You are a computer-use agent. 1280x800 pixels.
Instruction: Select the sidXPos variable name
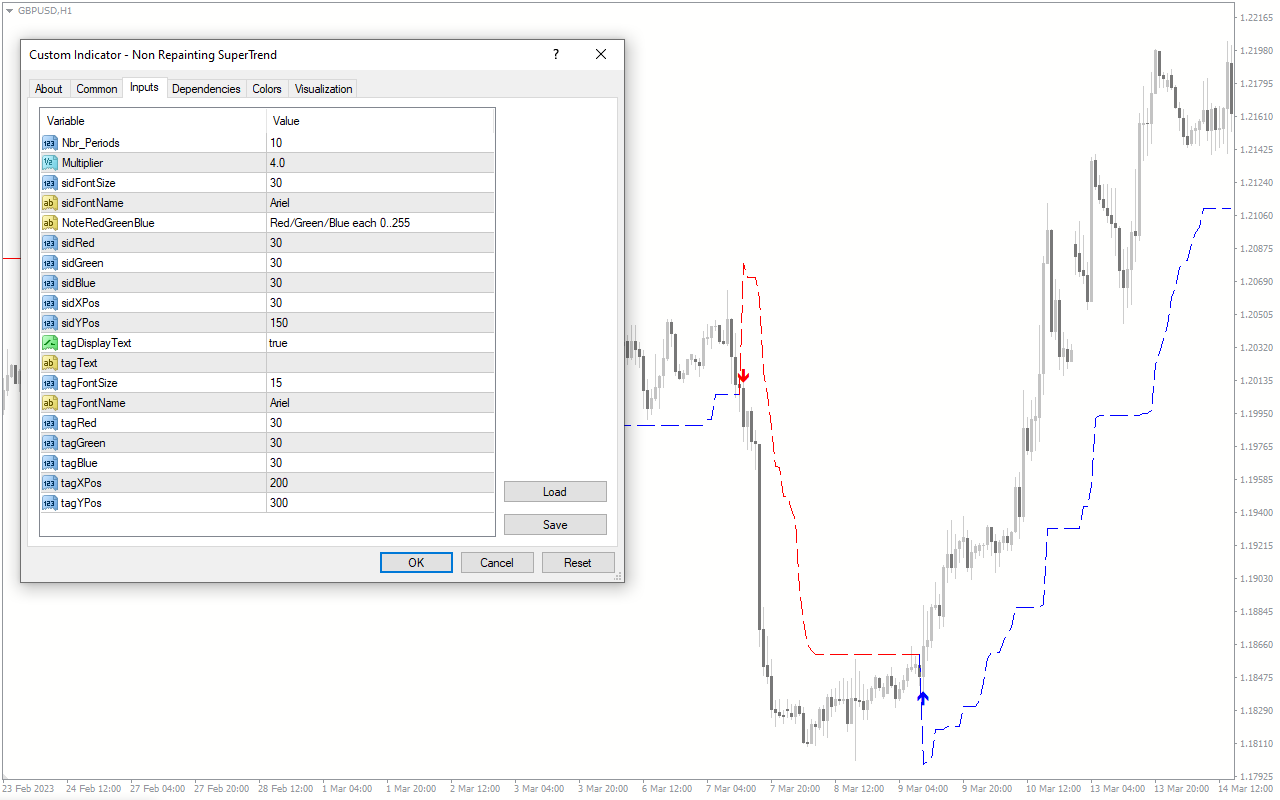click(80, 303)
